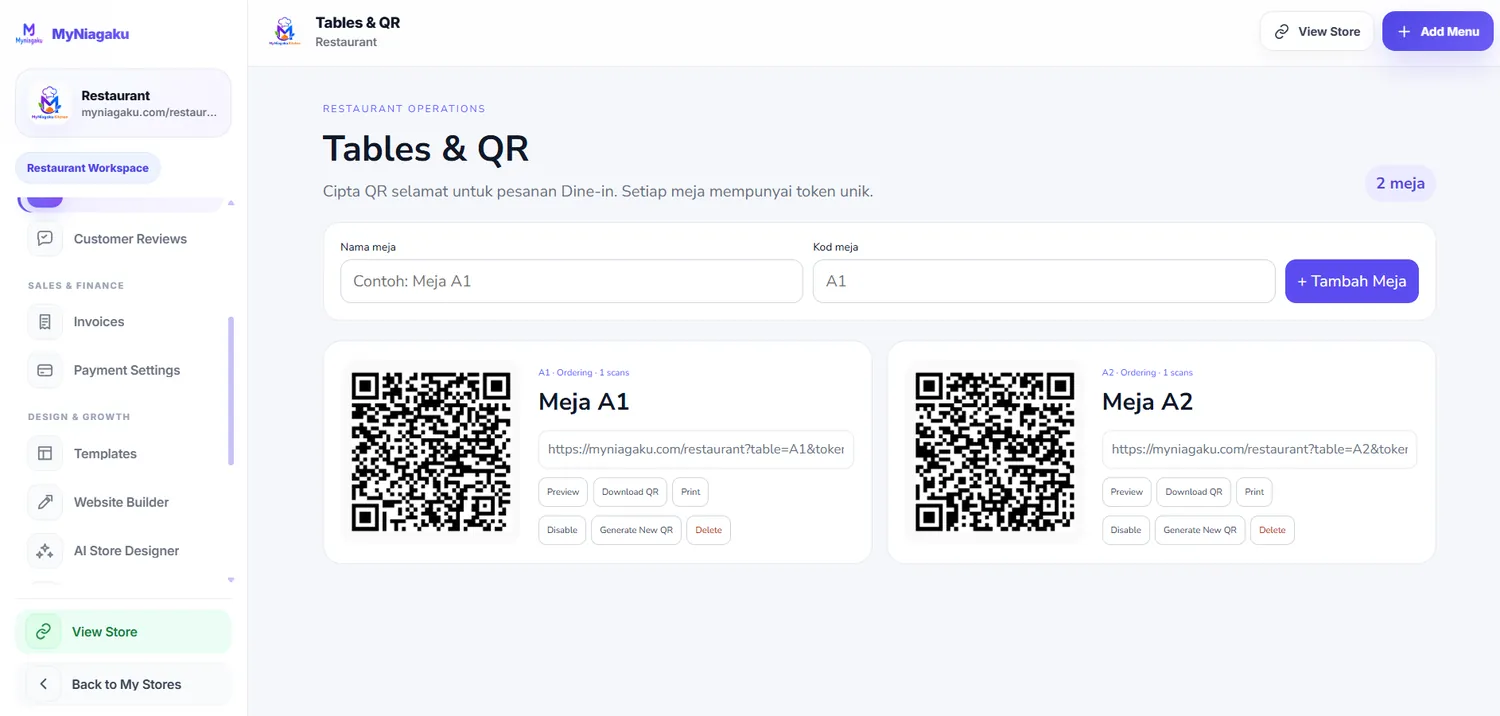Open the Templates layout icon
The image size is (1500, 716).
[x=45, y=454]
